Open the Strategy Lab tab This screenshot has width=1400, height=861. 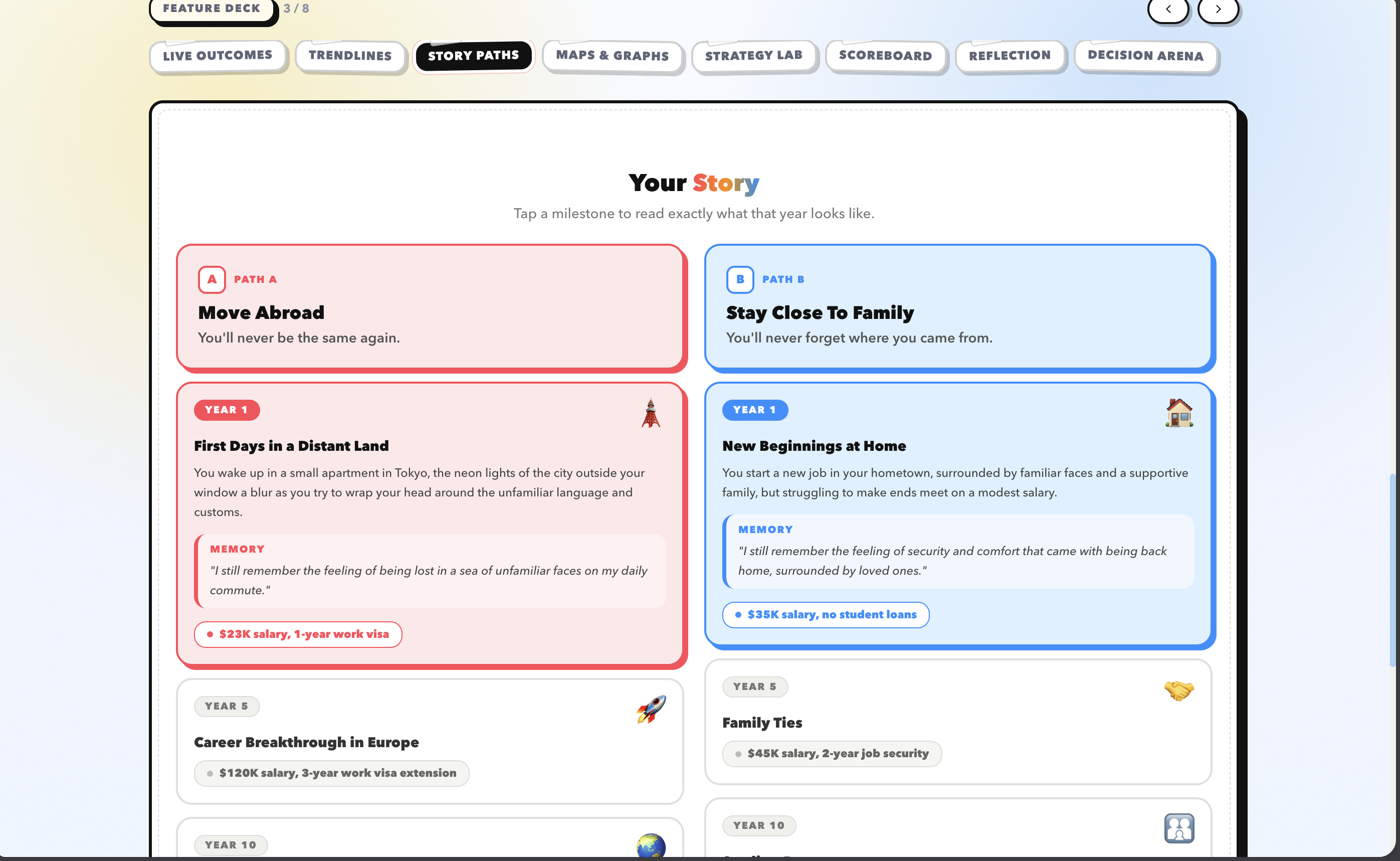[x=753, y=56]
